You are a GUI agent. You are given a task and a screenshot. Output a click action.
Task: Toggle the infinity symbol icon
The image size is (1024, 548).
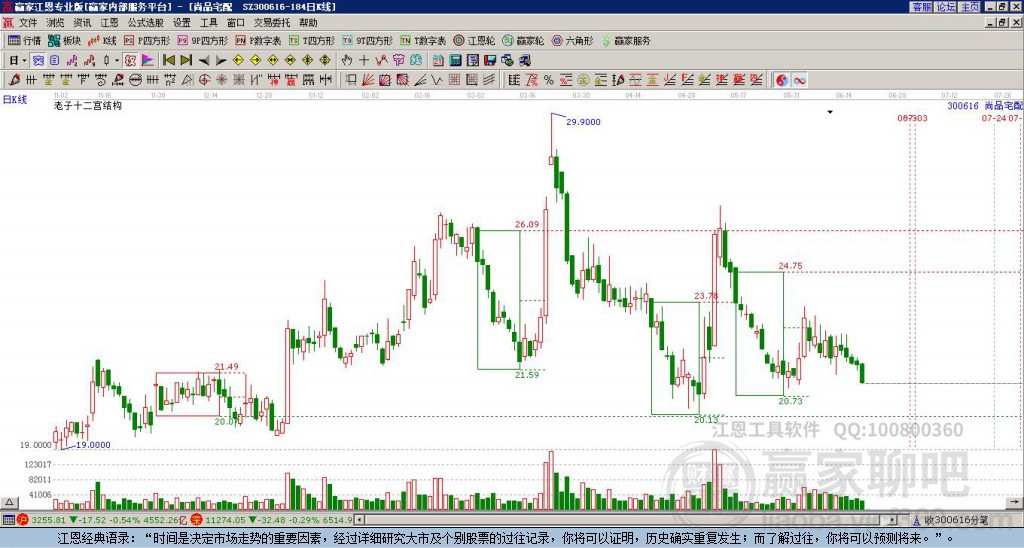click(799, 80)
